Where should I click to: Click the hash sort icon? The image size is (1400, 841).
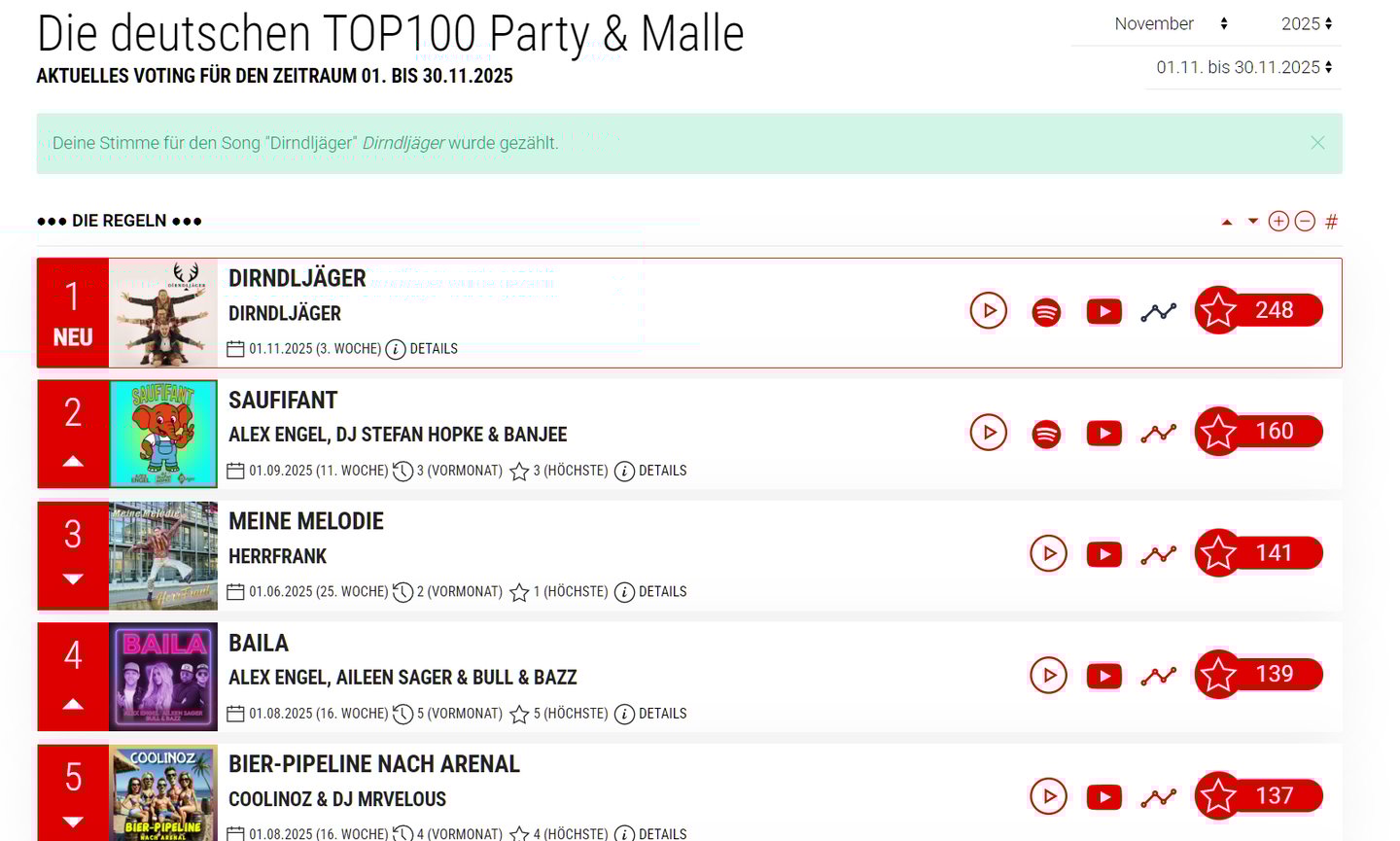[1331, 222]
